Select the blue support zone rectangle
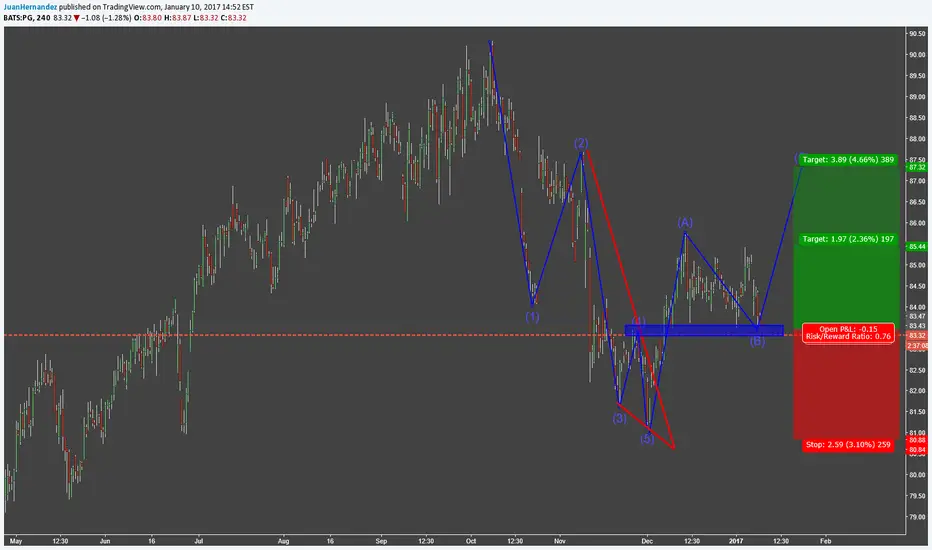 [704, 330]
